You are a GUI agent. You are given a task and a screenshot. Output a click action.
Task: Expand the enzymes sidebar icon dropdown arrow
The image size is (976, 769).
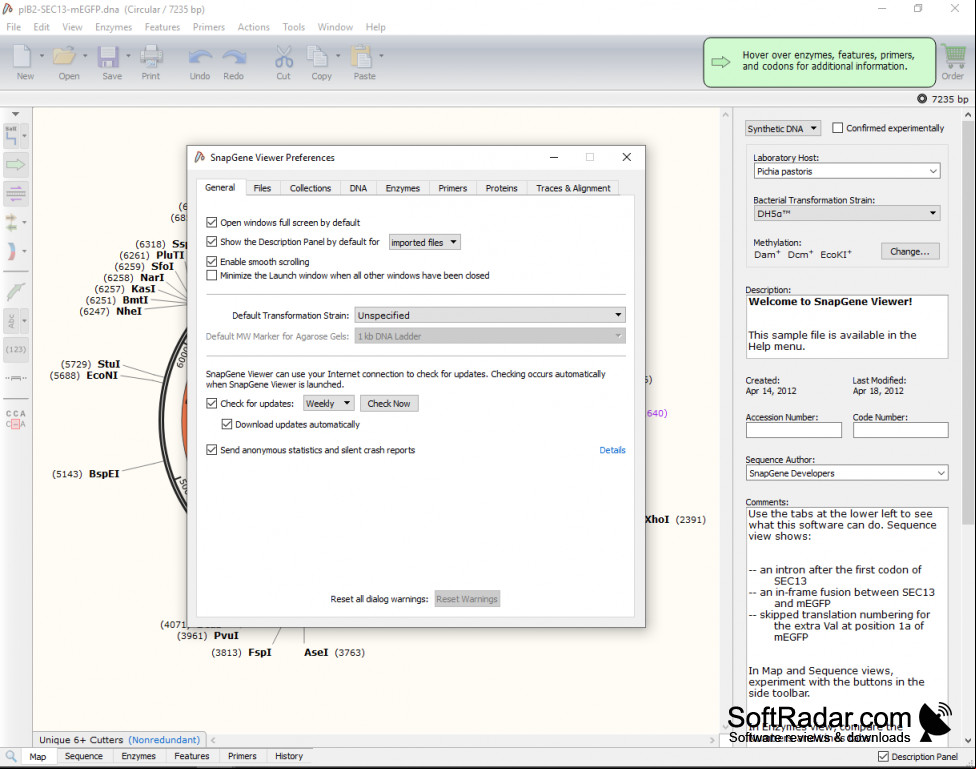pyautogui.click(x=24, y=136)
